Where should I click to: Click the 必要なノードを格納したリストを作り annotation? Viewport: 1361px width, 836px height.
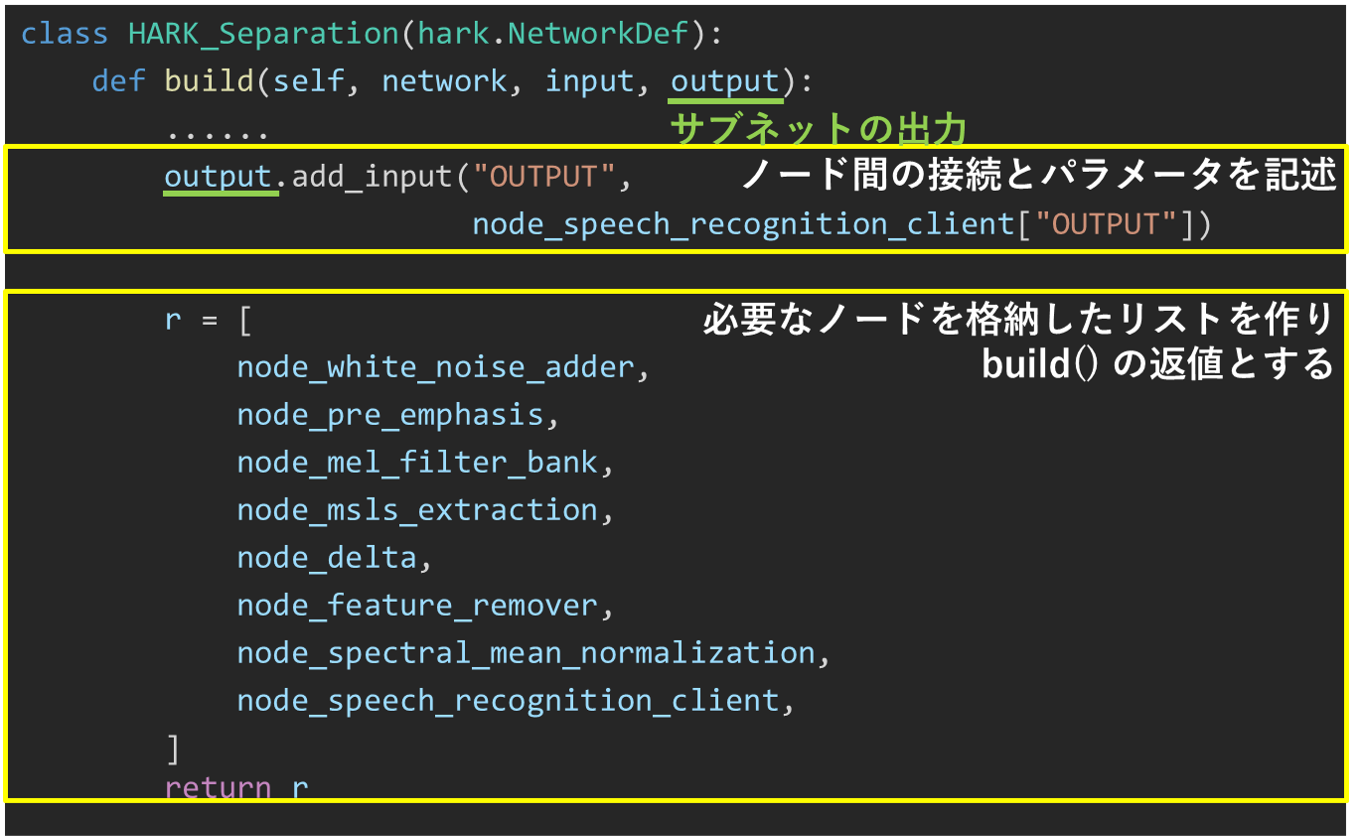coord(1018,320)
